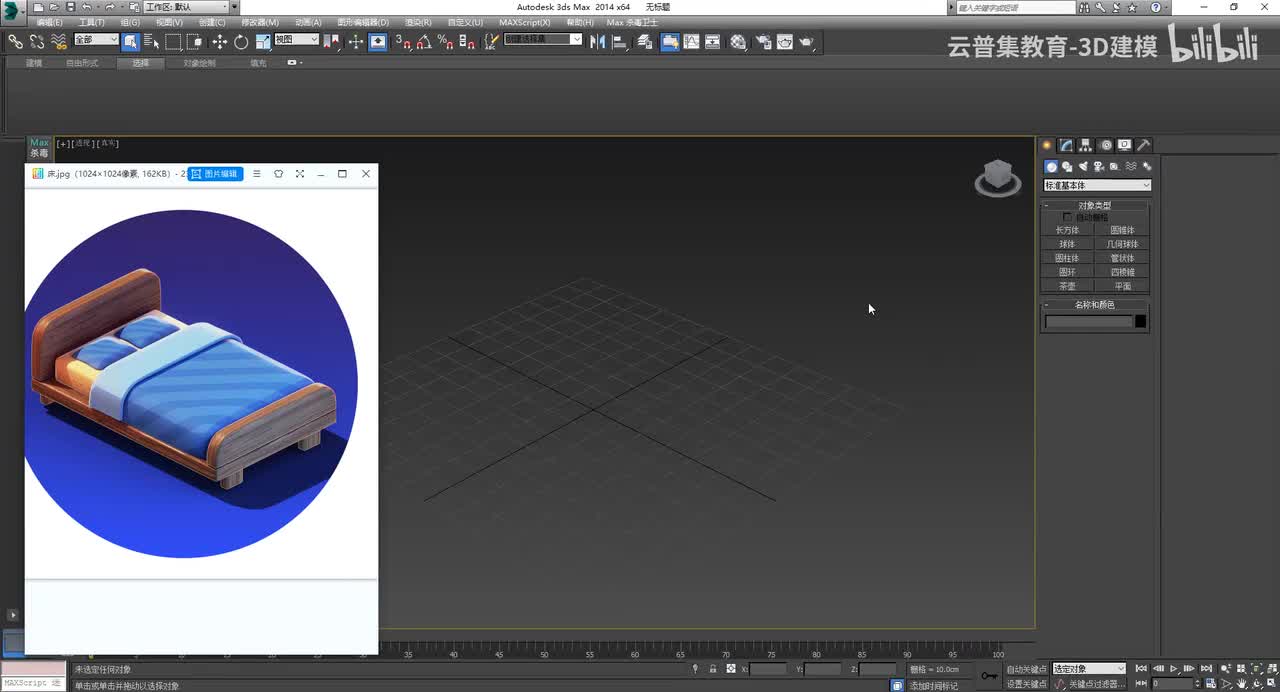The height and width of the screenshot is (692, 1280).
Task: Click the 长方体 box button
Action: [1067, 230]
